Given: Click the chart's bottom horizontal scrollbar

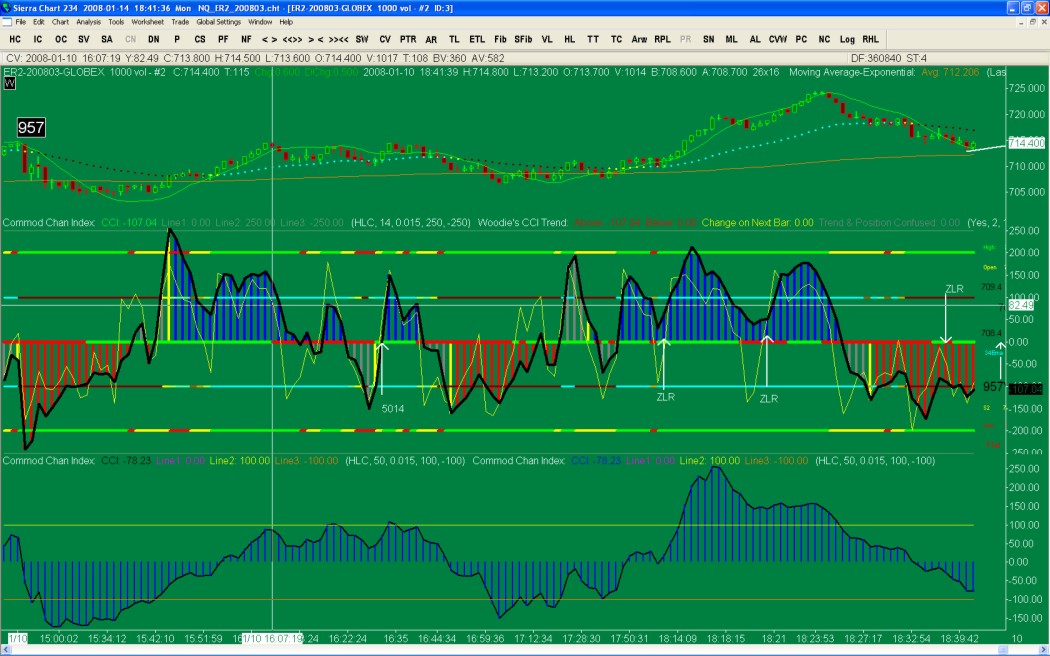Looking at the screenshot, I should (500, 650).
